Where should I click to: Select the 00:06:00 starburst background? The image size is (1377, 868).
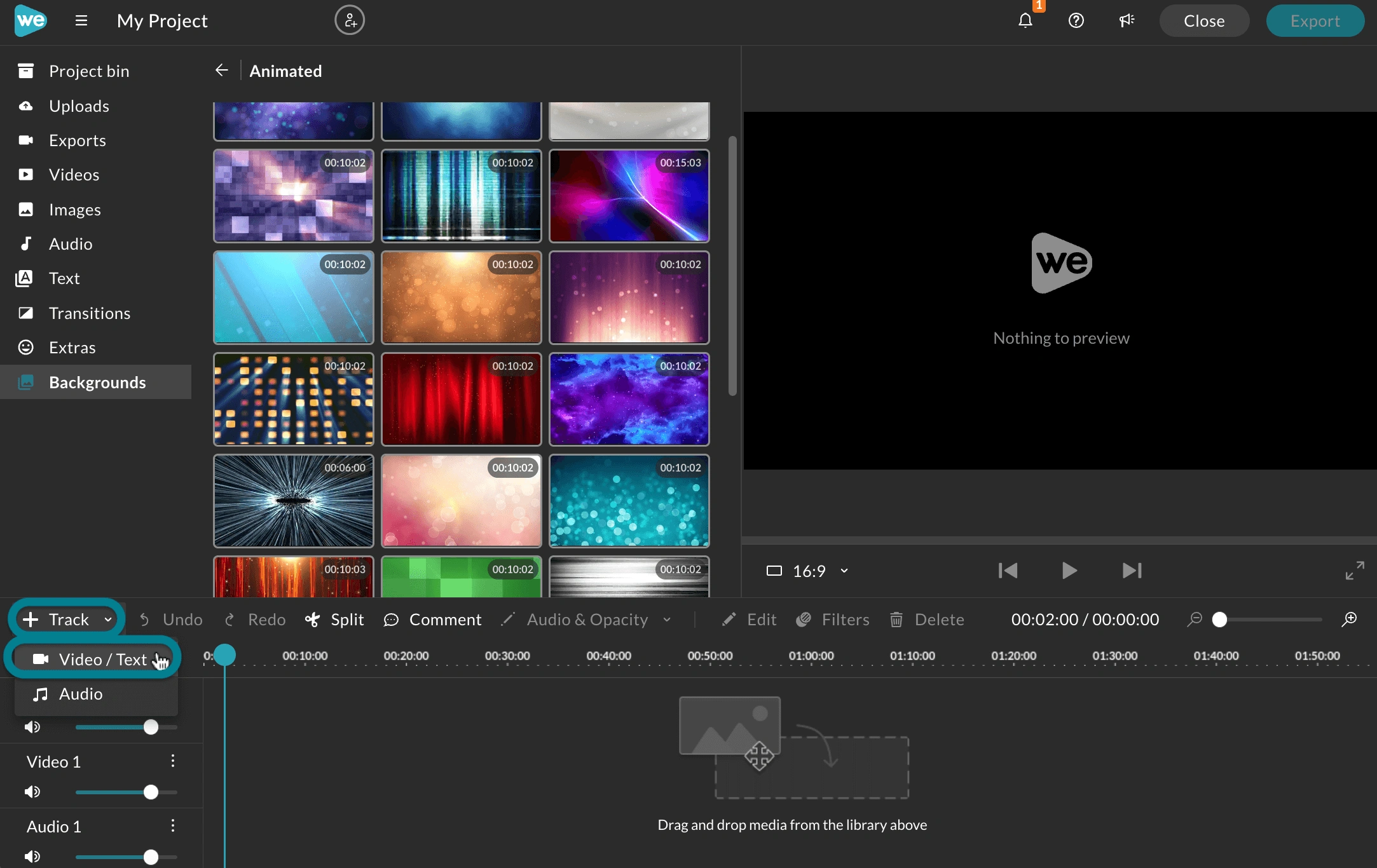(294, 501)
